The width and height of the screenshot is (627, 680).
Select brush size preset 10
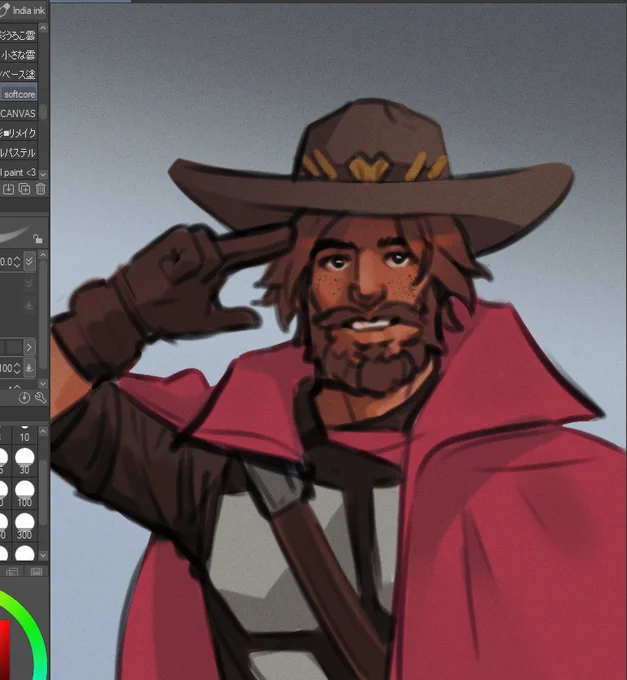(x=24, y=434)
